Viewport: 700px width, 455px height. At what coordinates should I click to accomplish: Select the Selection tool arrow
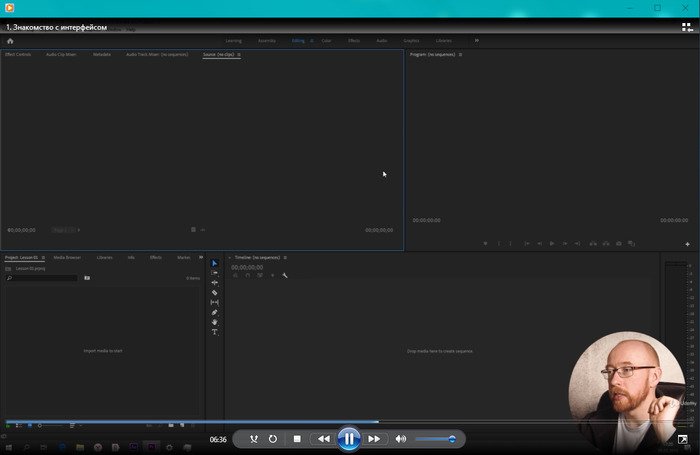[x=214, y=263]
